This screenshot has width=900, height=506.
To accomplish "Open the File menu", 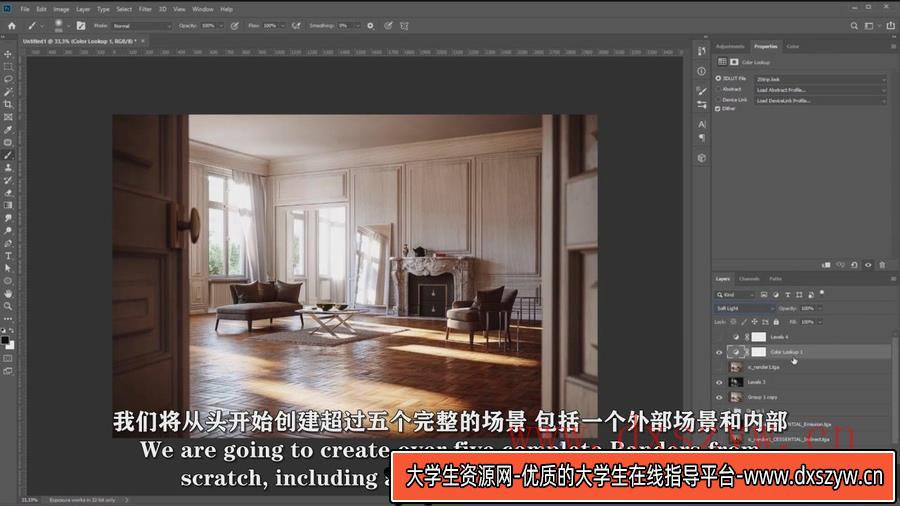I will click(25, 9).
